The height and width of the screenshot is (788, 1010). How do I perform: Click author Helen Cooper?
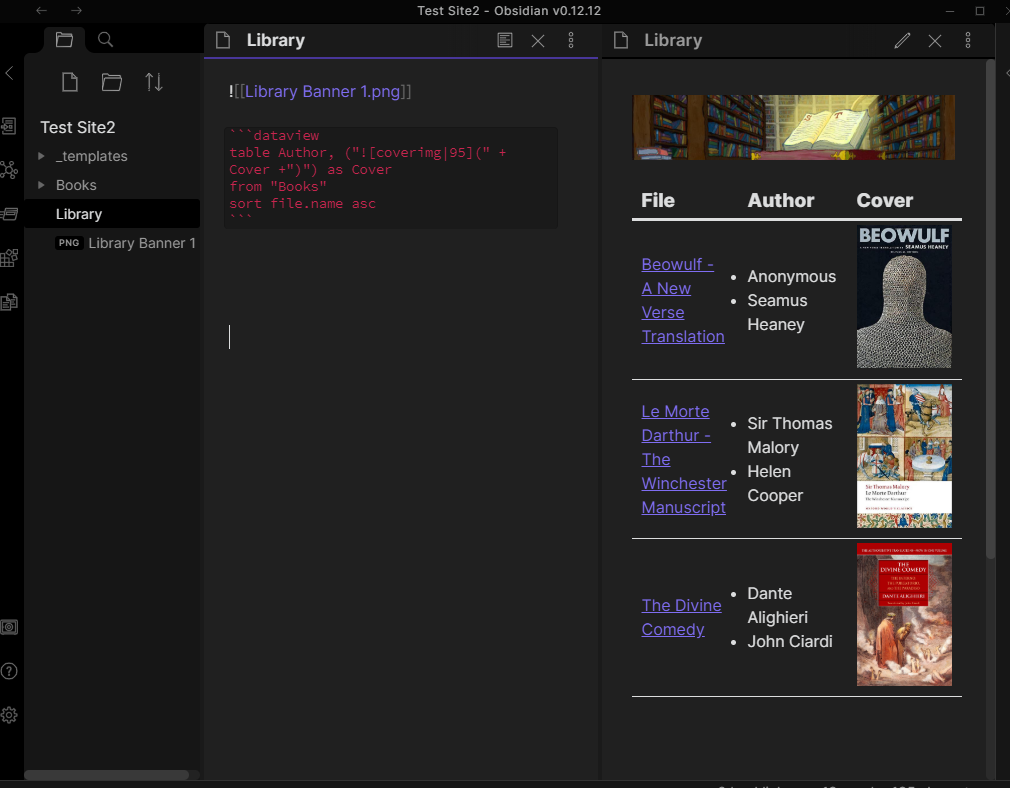[775, 483]
